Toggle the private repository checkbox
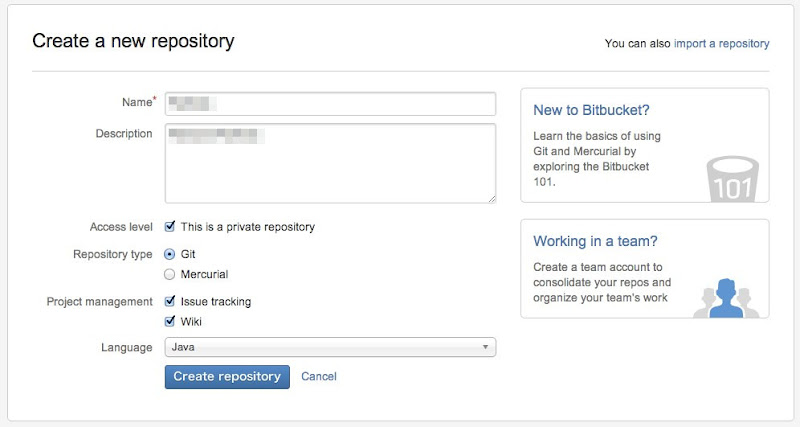This screenshot has height=427, width=800. [170, 227]
